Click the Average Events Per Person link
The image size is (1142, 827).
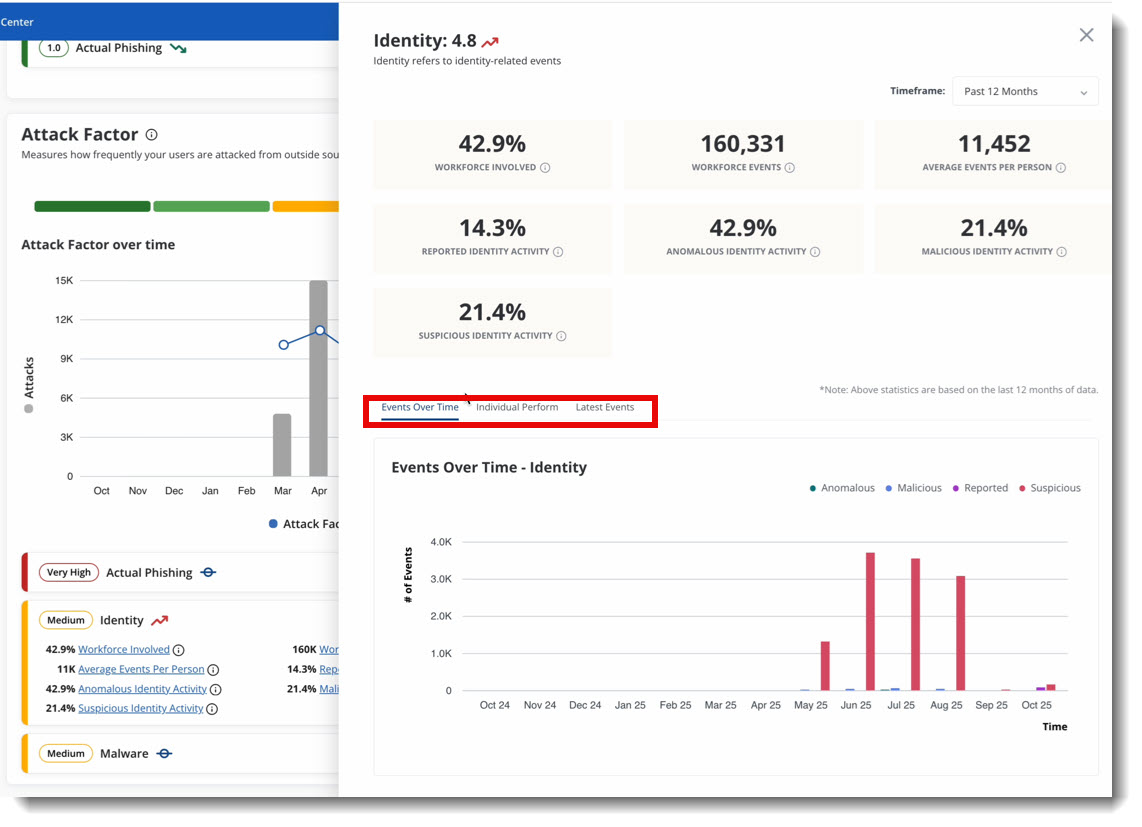(x=141, y=669)
